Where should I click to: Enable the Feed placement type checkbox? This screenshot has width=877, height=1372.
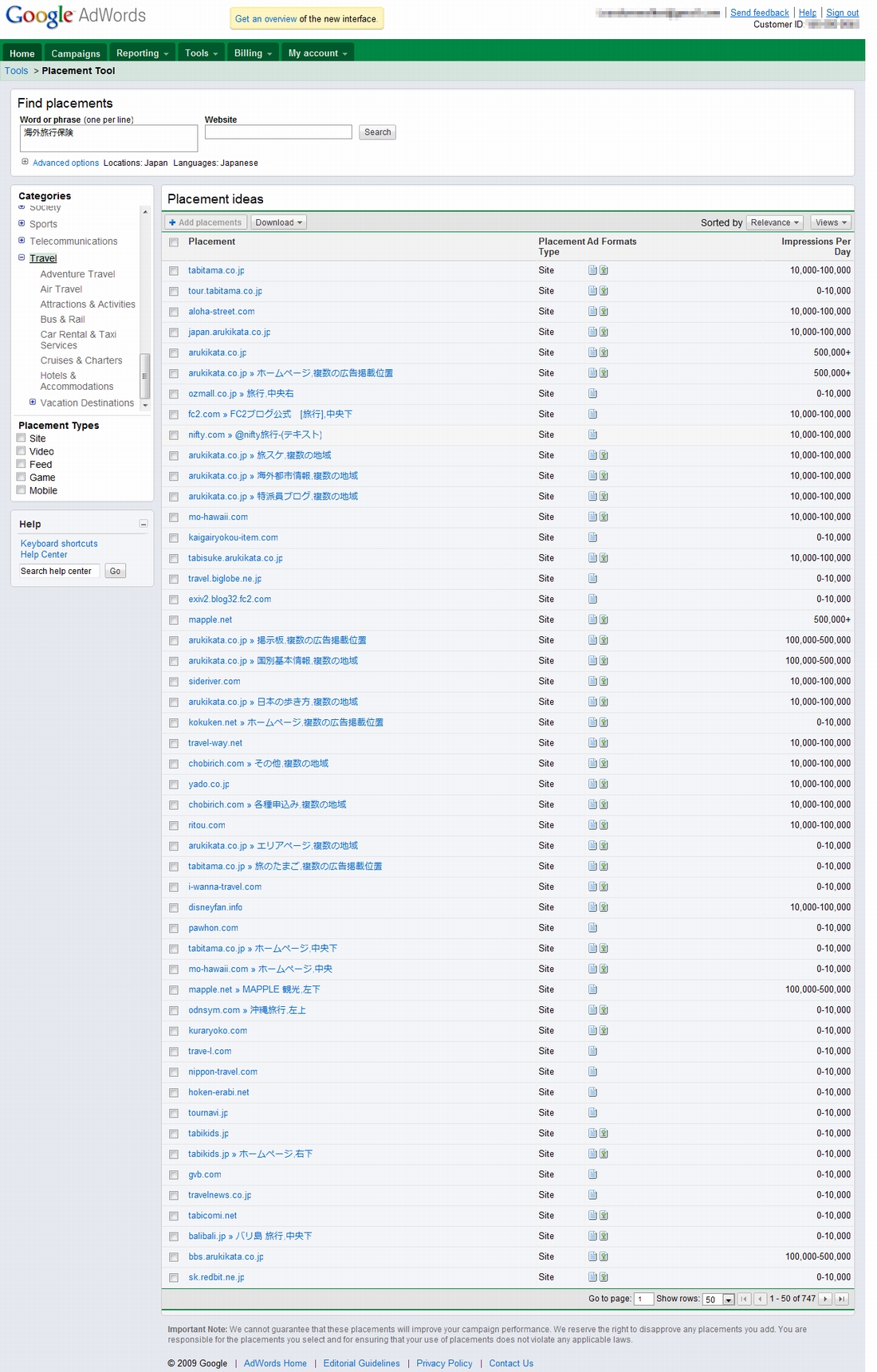pos(22,463)
